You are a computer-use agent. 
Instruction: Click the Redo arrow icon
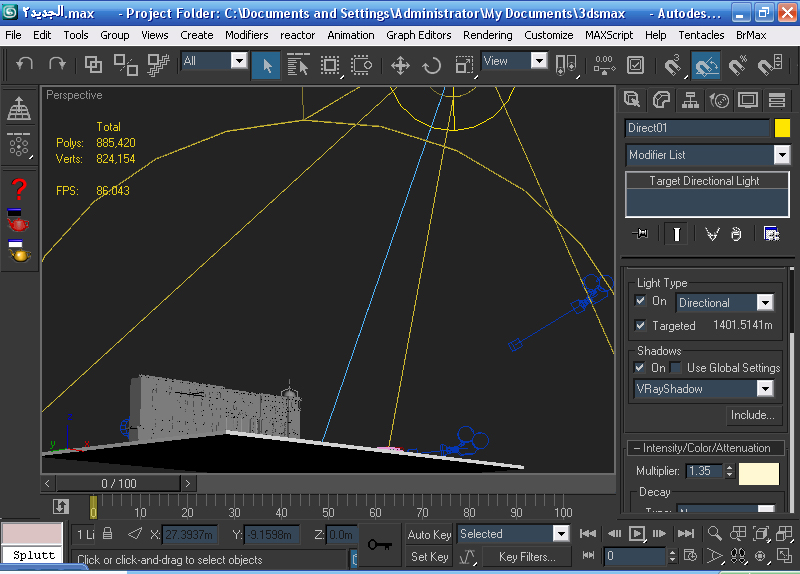point(57,64)
